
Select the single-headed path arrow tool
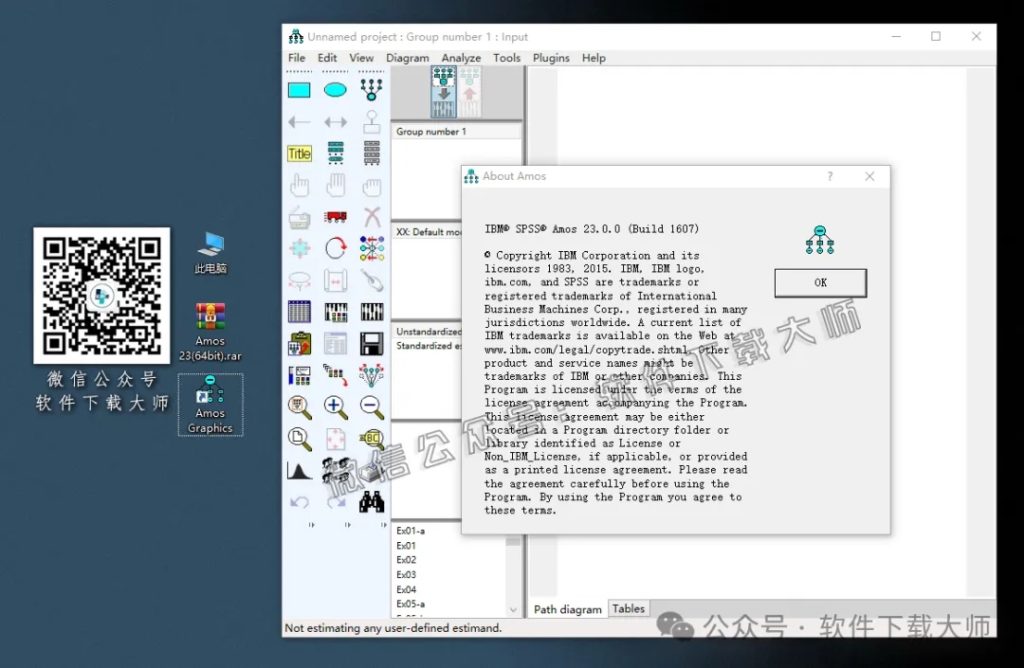[x=300, y=122]
